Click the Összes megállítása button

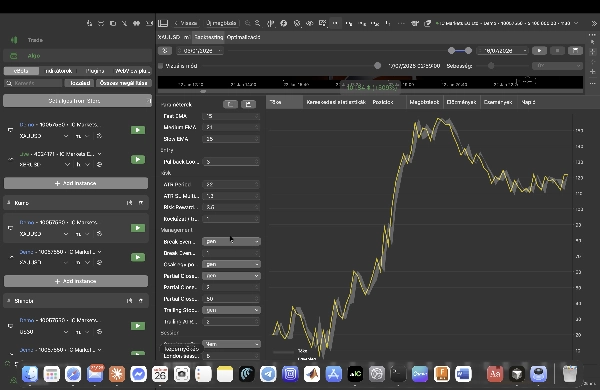click(x=123, y=83)
